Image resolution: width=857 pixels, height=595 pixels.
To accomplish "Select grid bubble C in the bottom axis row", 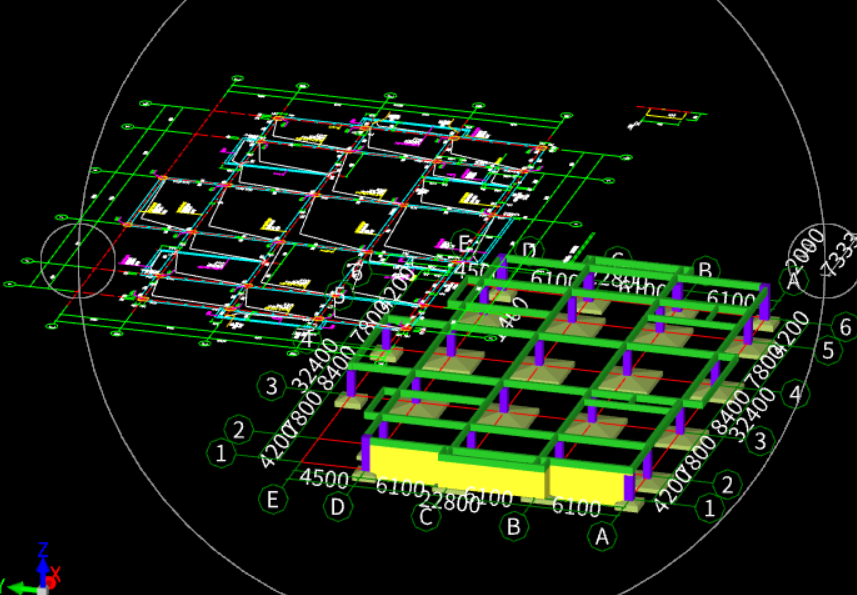I will point(425,517).
